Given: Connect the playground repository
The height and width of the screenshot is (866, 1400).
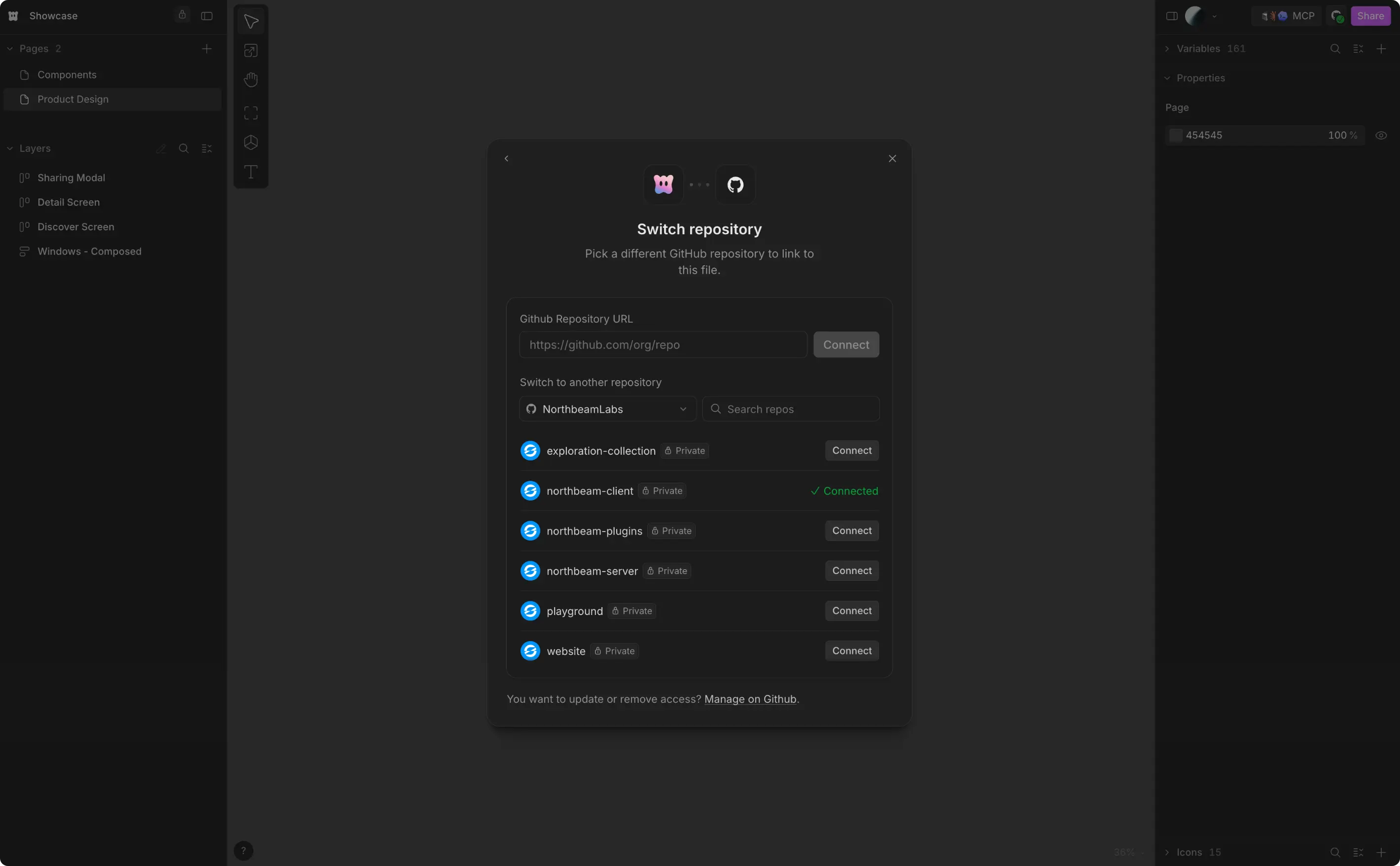Looking at the screenshot, I should coord(851,611).
